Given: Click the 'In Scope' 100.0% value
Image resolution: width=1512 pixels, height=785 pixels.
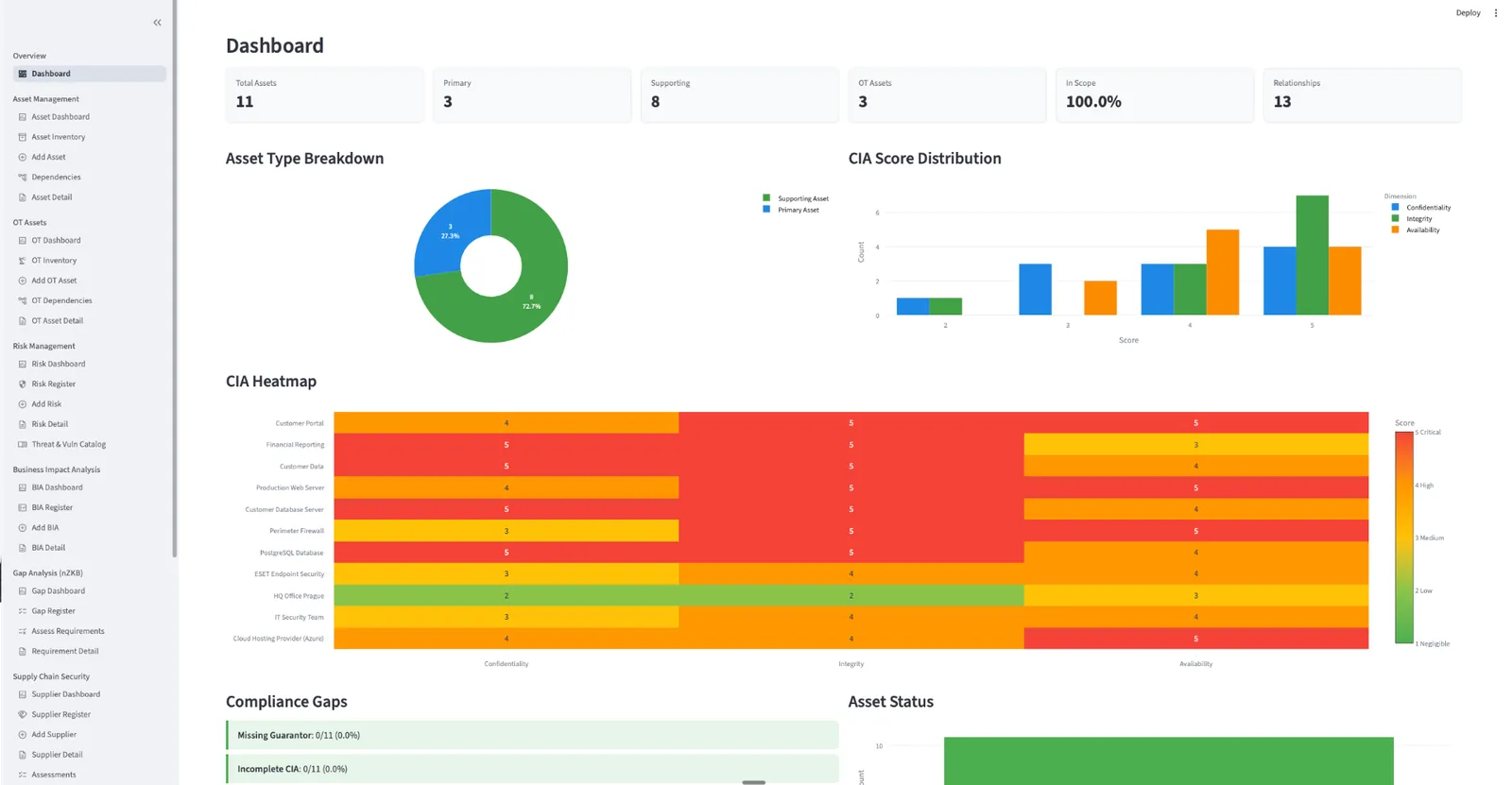Looking at the screenshot, I should (x=1093, y=102).
